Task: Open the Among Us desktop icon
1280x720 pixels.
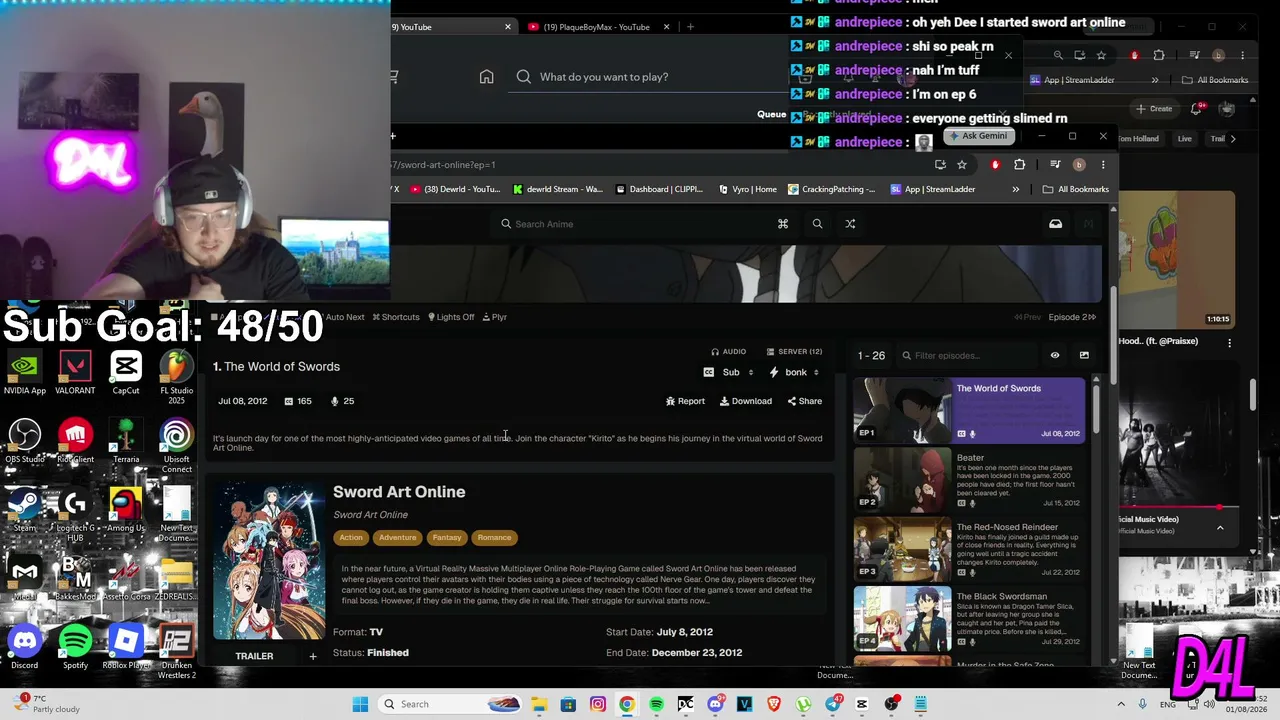Action: pos(126,508)
